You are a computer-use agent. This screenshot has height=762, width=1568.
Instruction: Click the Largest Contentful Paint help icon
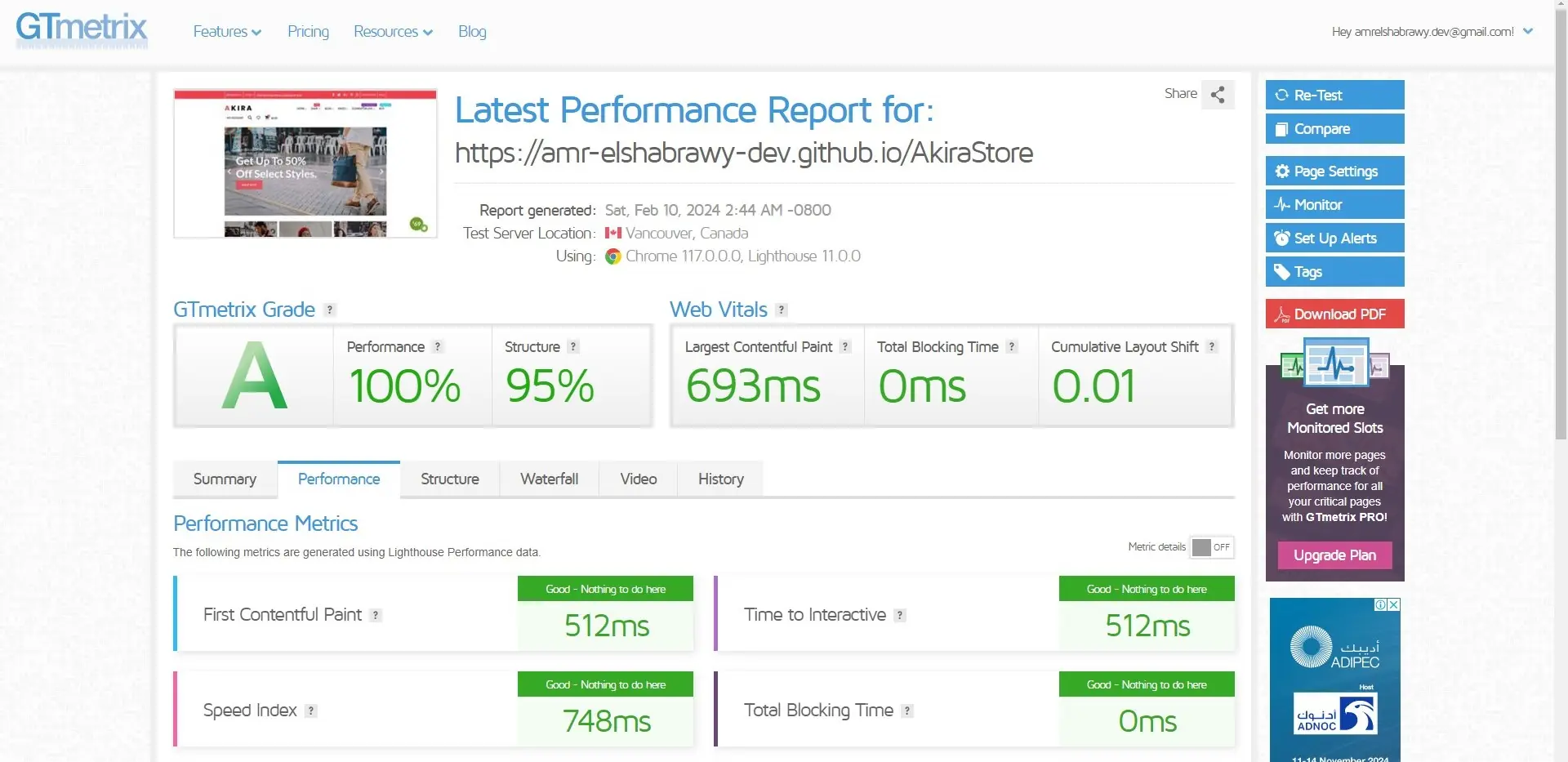[x=845, y=346]
